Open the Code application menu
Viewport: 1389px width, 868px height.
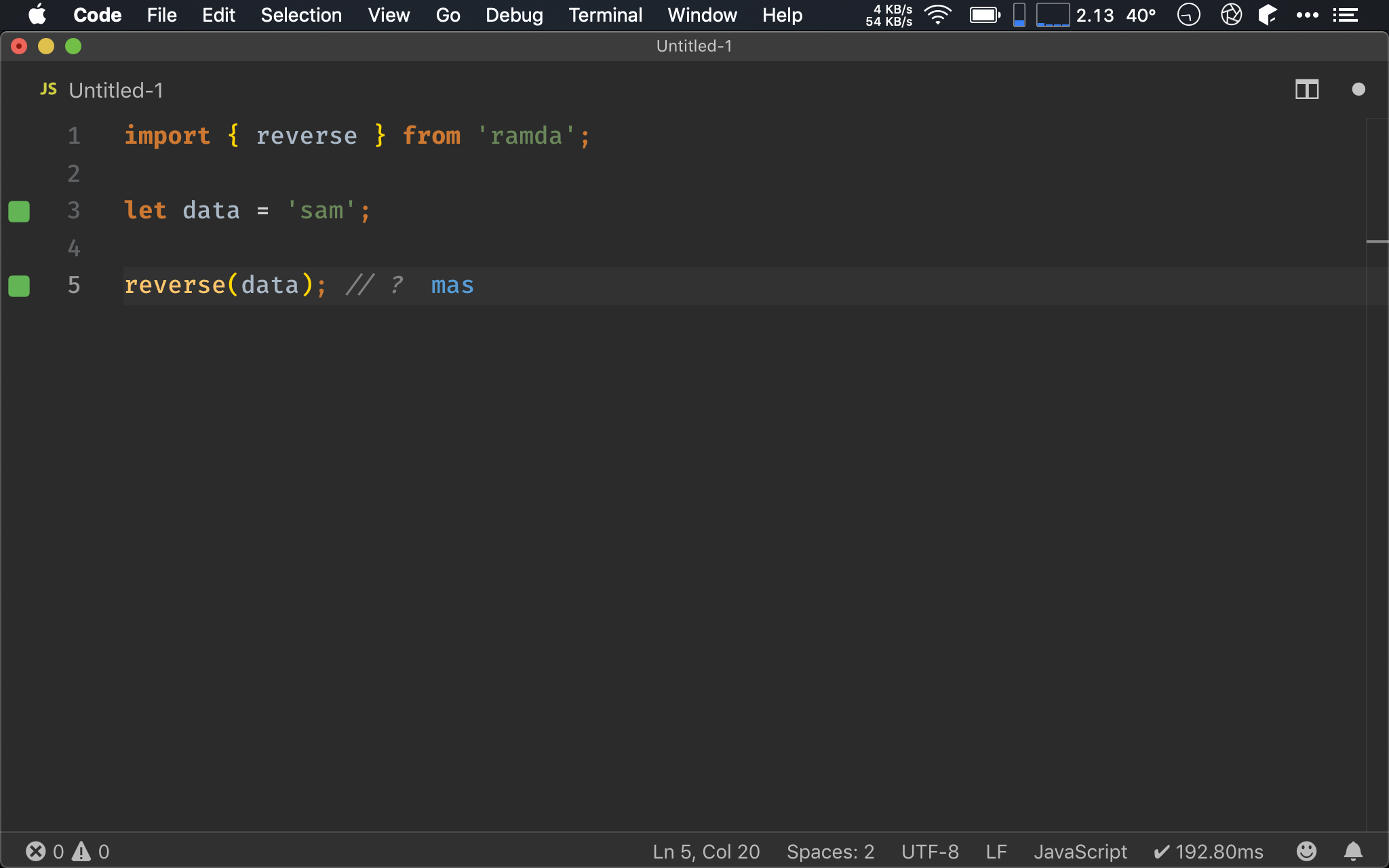coord(97,15)
